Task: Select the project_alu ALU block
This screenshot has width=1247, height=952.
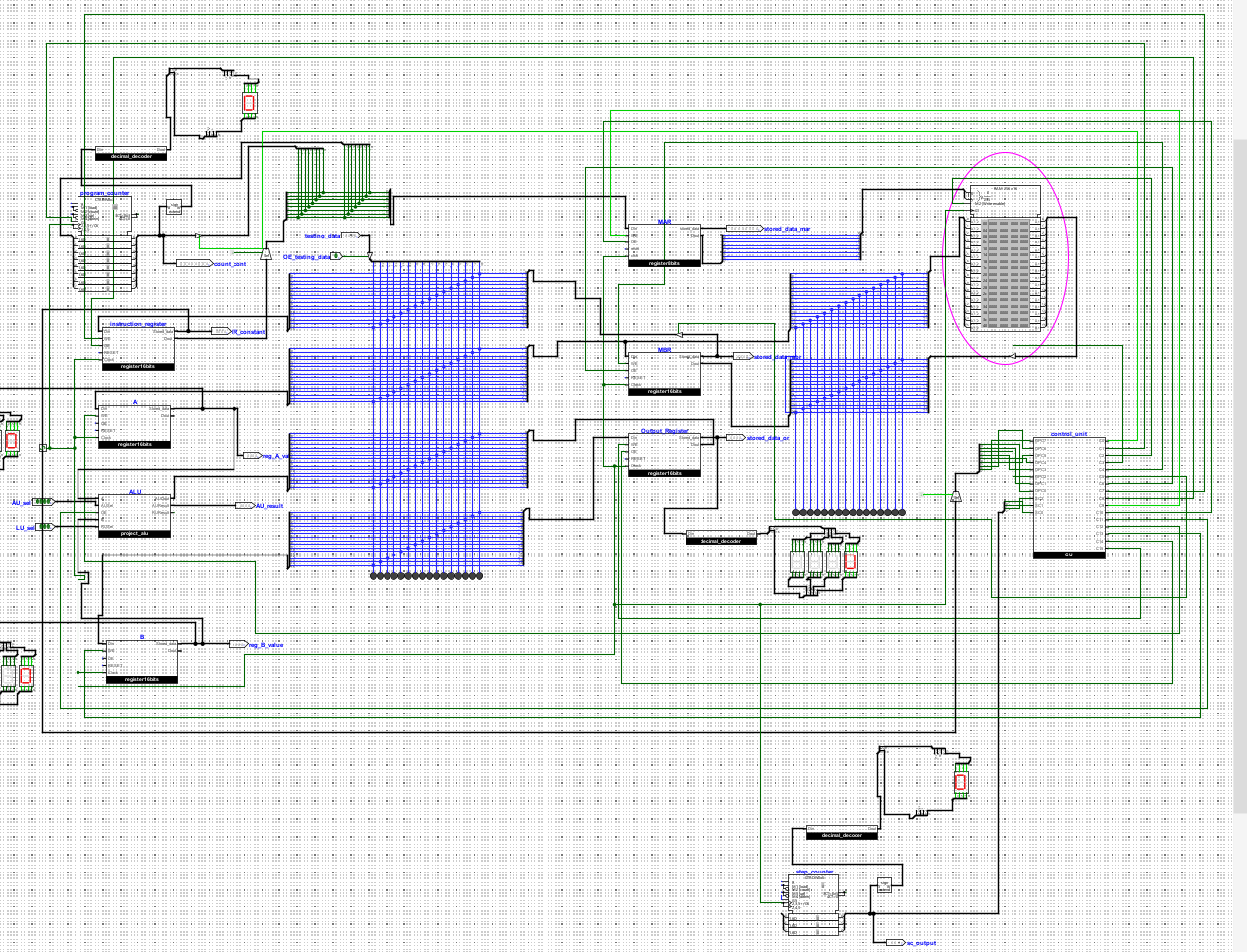Action: point(135,516)
